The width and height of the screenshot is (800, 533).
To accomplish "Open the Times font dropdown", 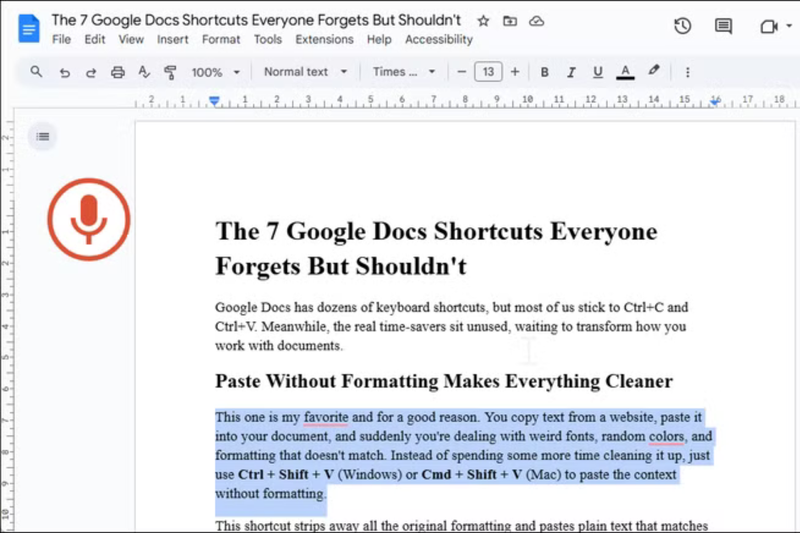I will (x=404, y=72).
